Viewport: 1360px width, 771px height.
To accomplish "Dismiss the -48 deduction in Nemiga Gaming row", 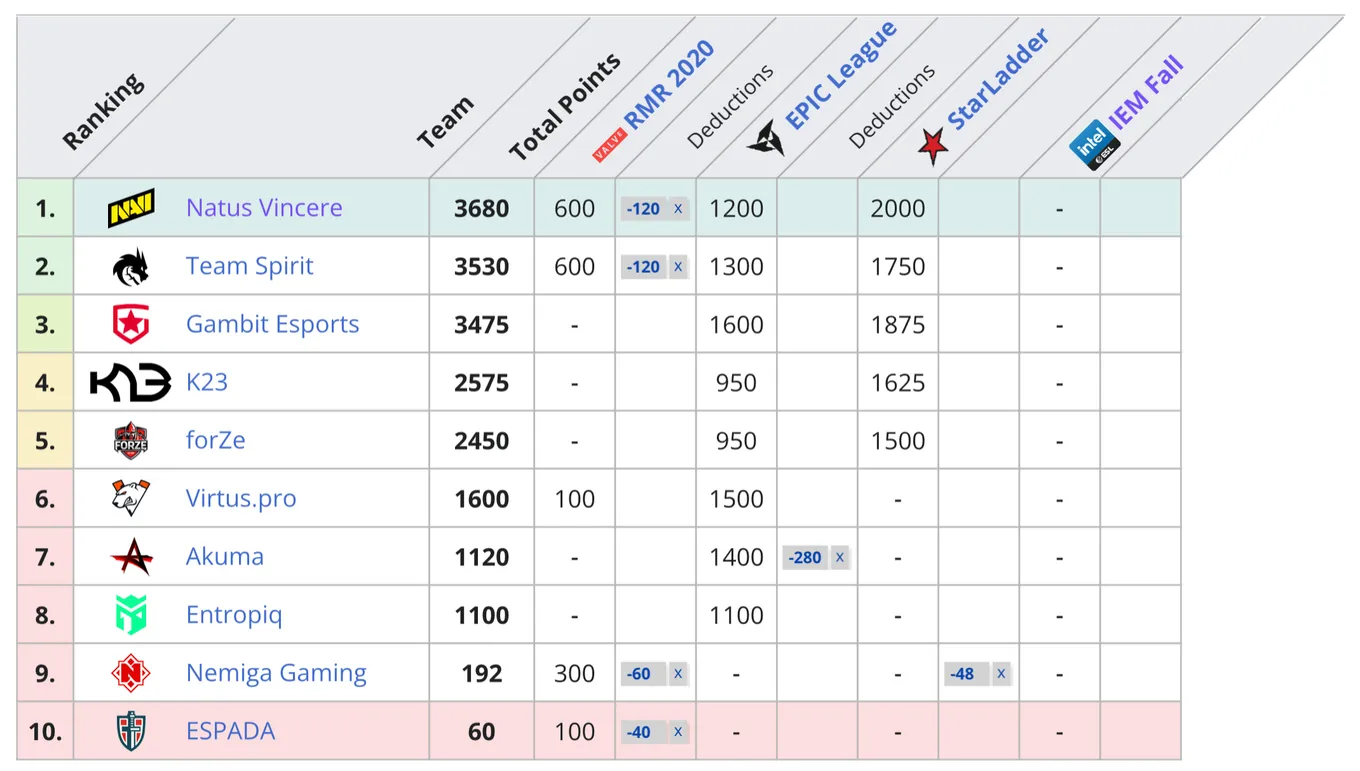I will tap(1001, 674).
